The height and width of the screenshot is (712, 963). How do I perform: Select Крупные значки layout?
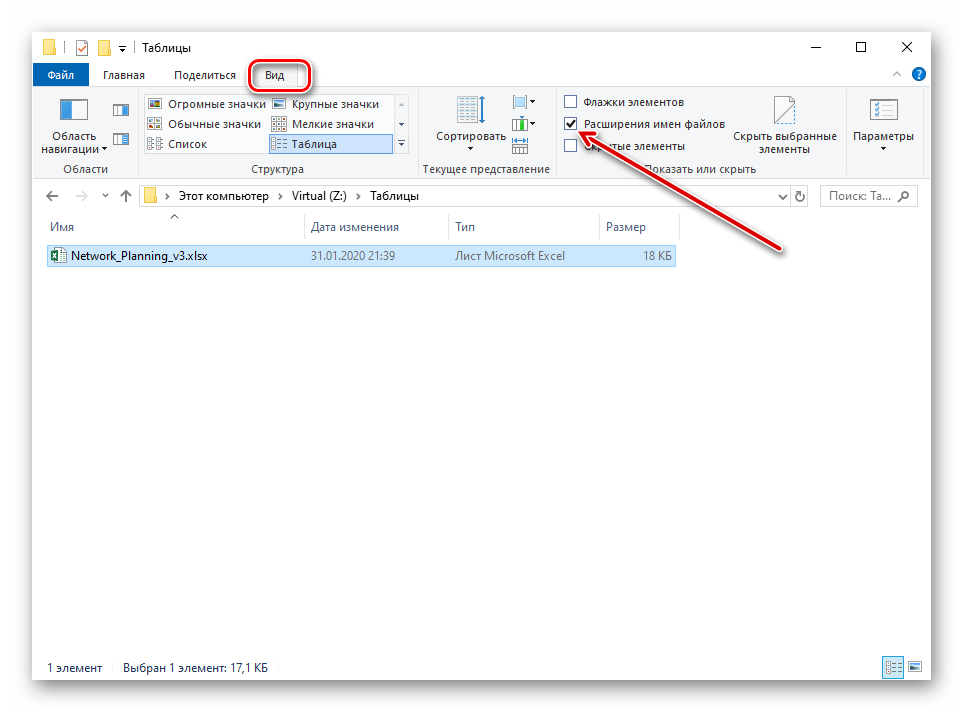[x=326, y=104]
